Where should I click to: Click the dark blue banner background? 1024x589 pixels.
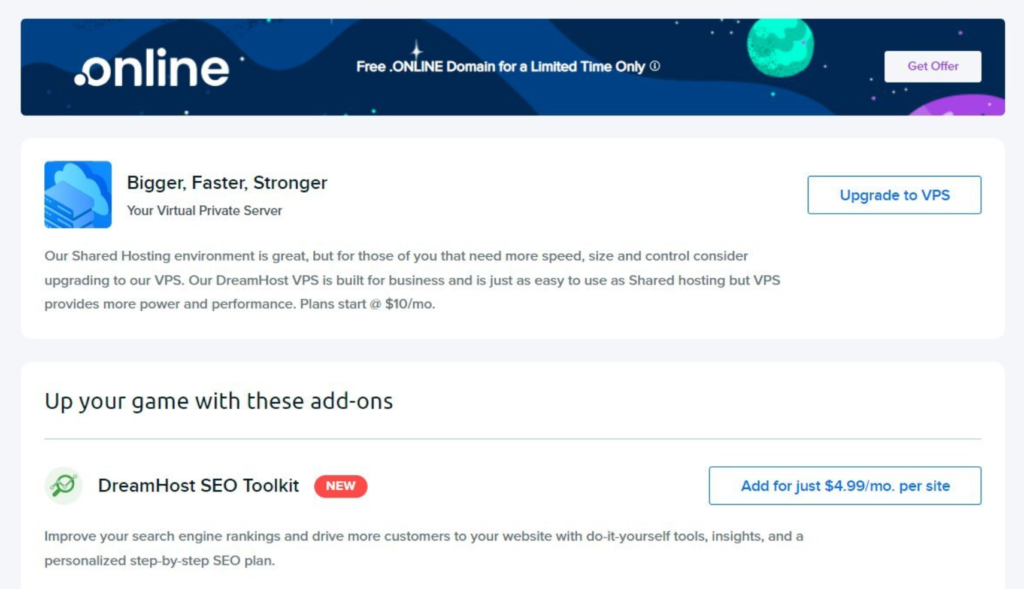coord(294,98)
